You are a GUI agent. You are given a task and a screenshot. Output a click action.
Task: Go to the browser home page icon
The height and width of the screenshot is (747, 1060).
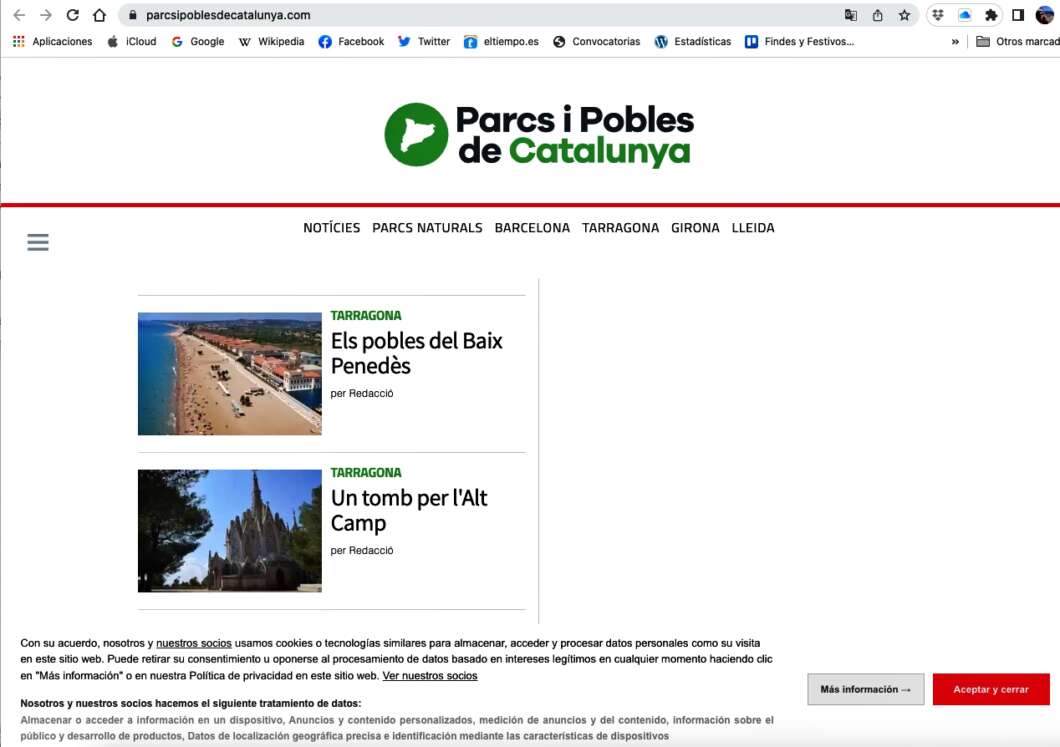click(x=99, y=15)
